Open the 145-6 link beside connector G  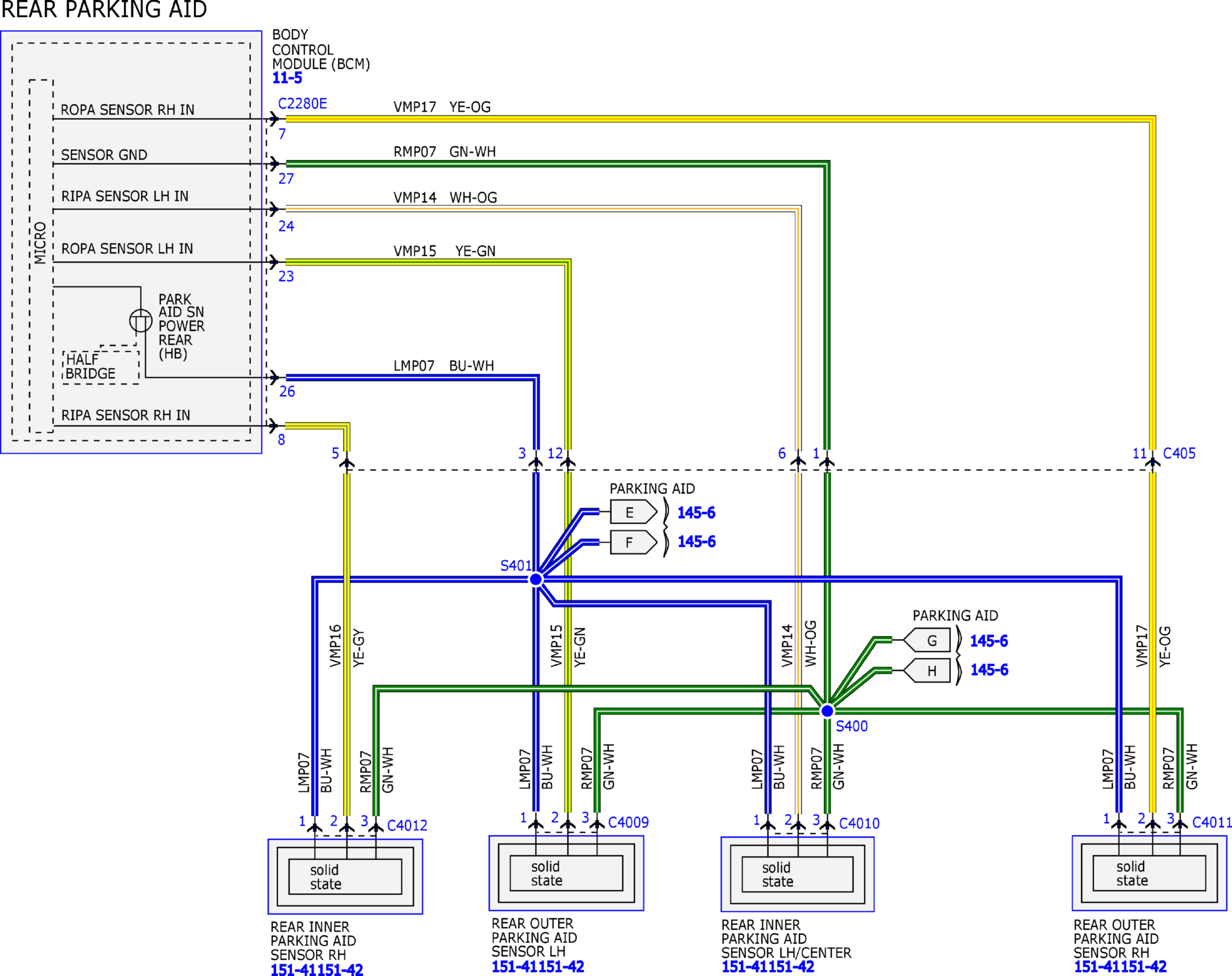(989, 641)
